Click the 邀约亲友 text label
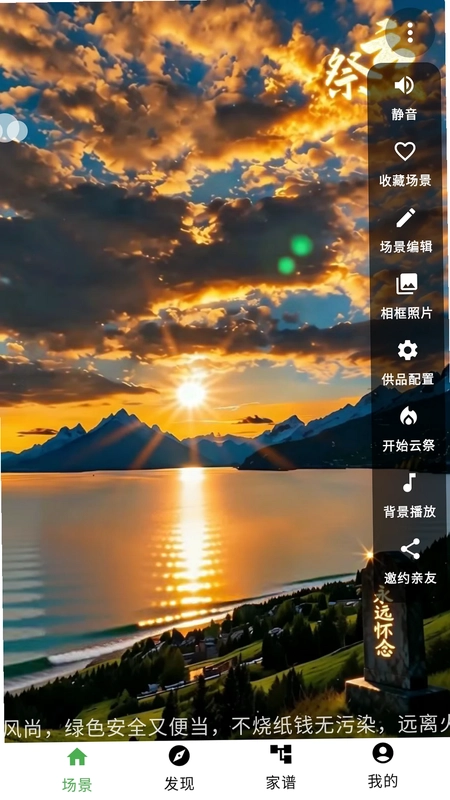Screen dimensions: 450x800 410,578
